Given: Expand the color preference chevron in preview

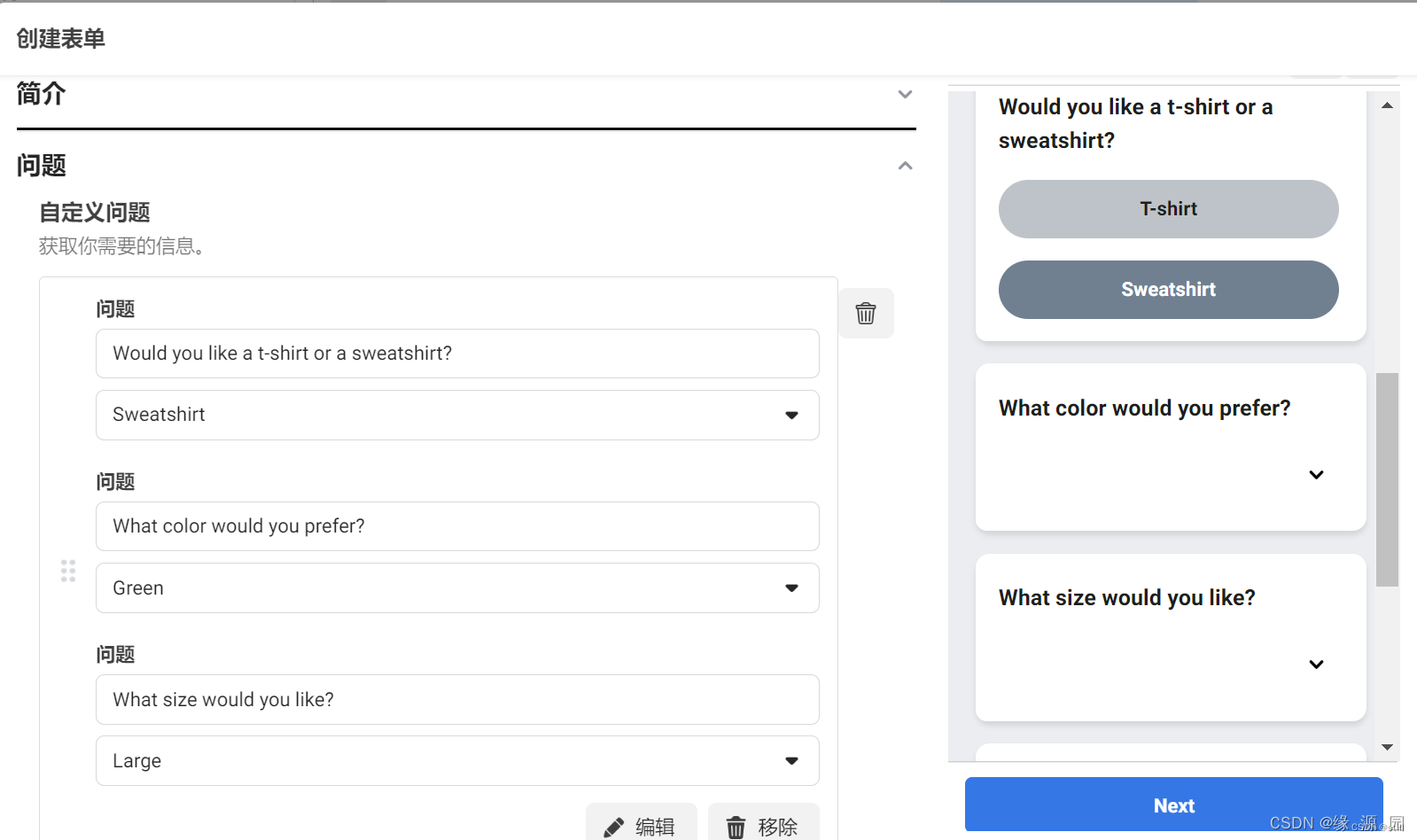Looking at the screenshot, I should coord(1316,475).
